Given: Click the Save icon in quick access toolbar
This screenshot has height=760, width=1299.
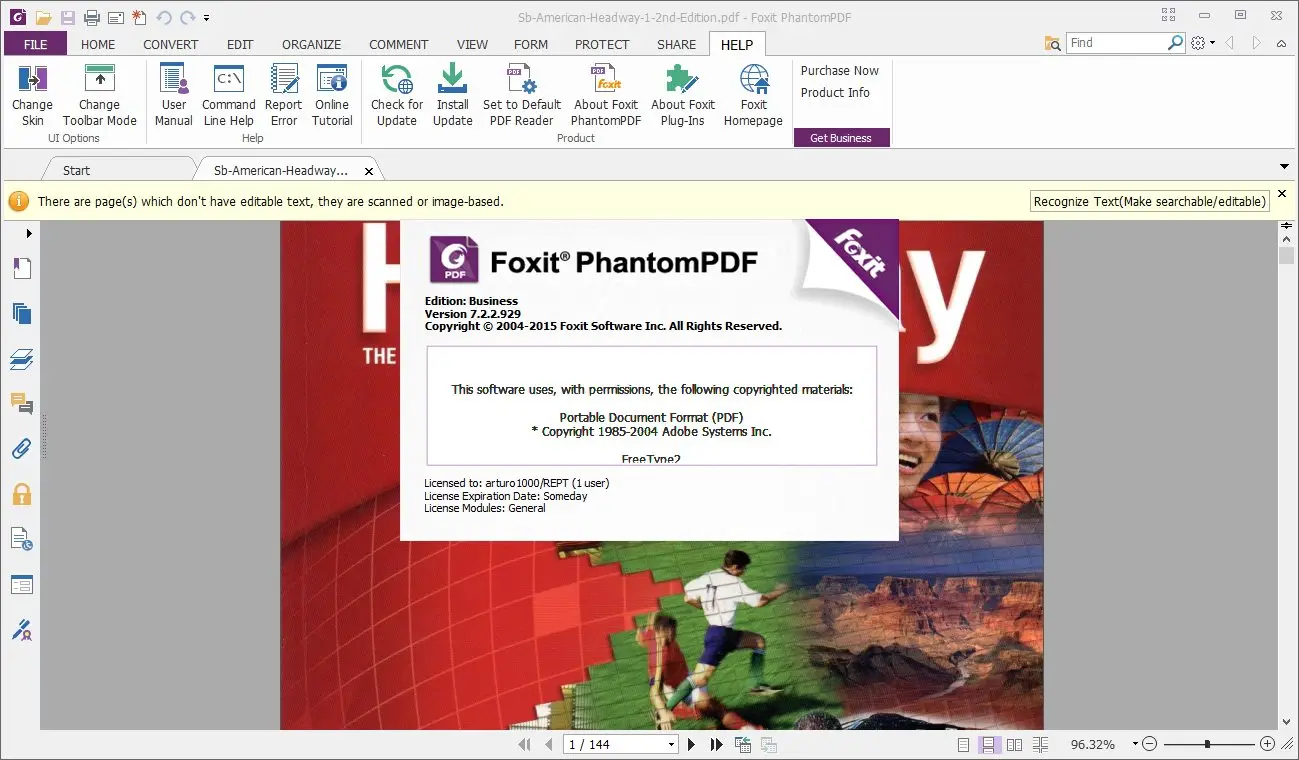Looking at the screenshot, I should pyautogui.click(x=68, y=17).
